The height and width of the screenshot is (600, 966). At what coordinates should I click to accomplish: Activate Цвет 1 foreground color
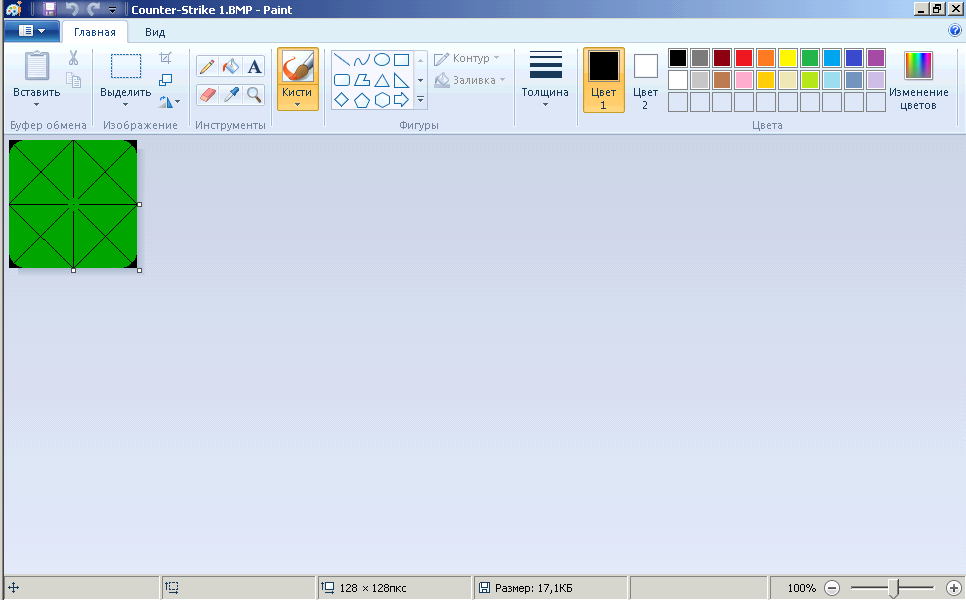604,80
